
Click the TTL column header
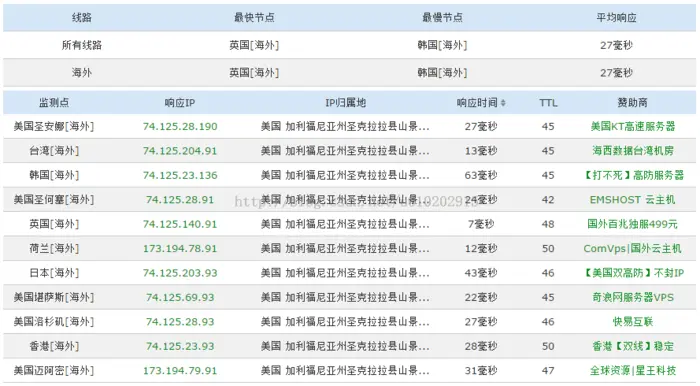pos(548,103)
